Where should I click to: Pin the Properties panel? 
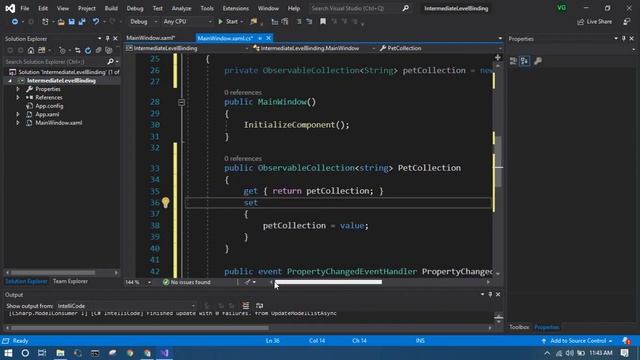tap(624, 38)
